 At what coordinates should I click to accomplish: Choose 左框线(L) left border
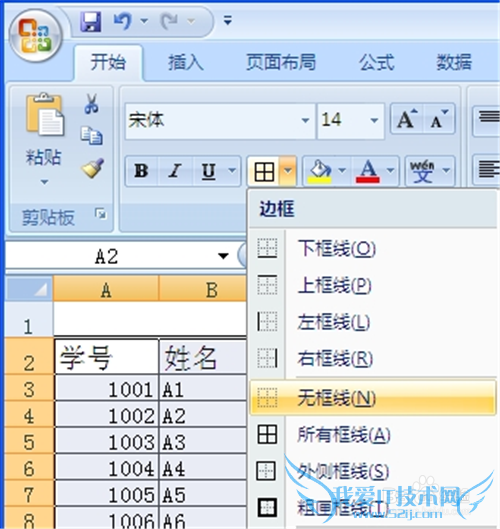(372, 322)
